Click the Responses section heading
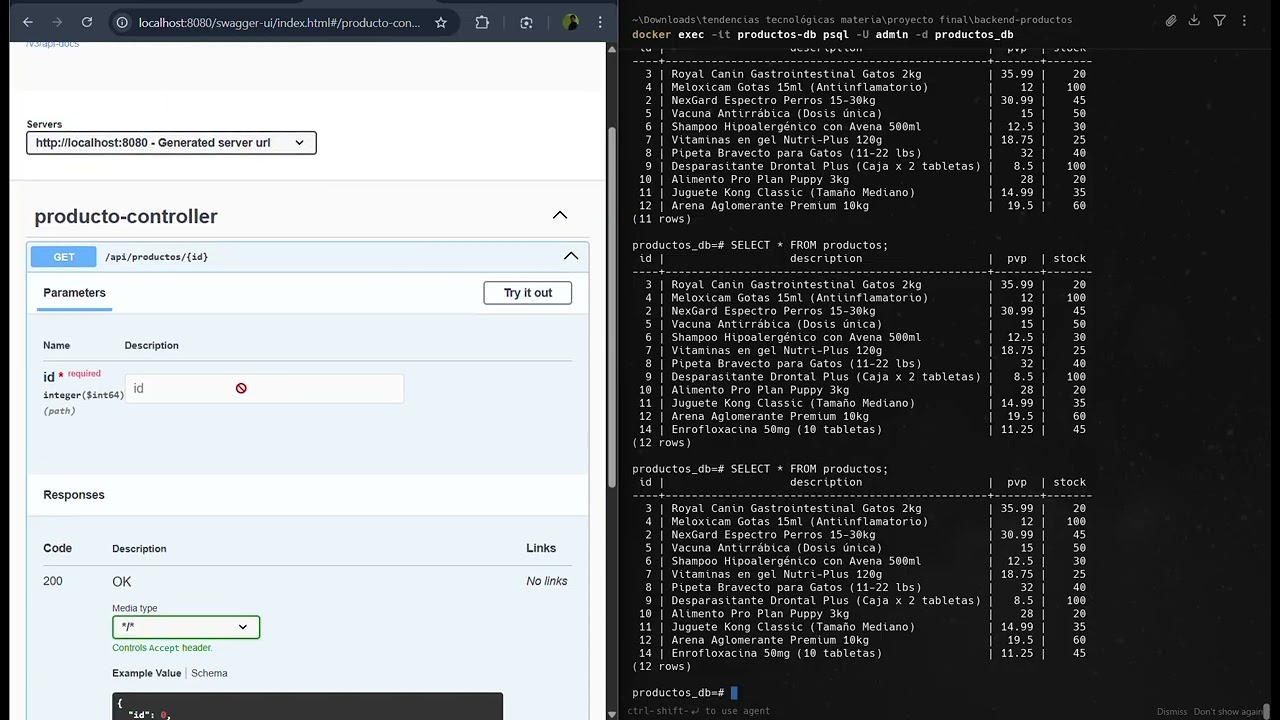Viewport: 1280px width, 720px height. pyautogui.click(x=74, y=495)
